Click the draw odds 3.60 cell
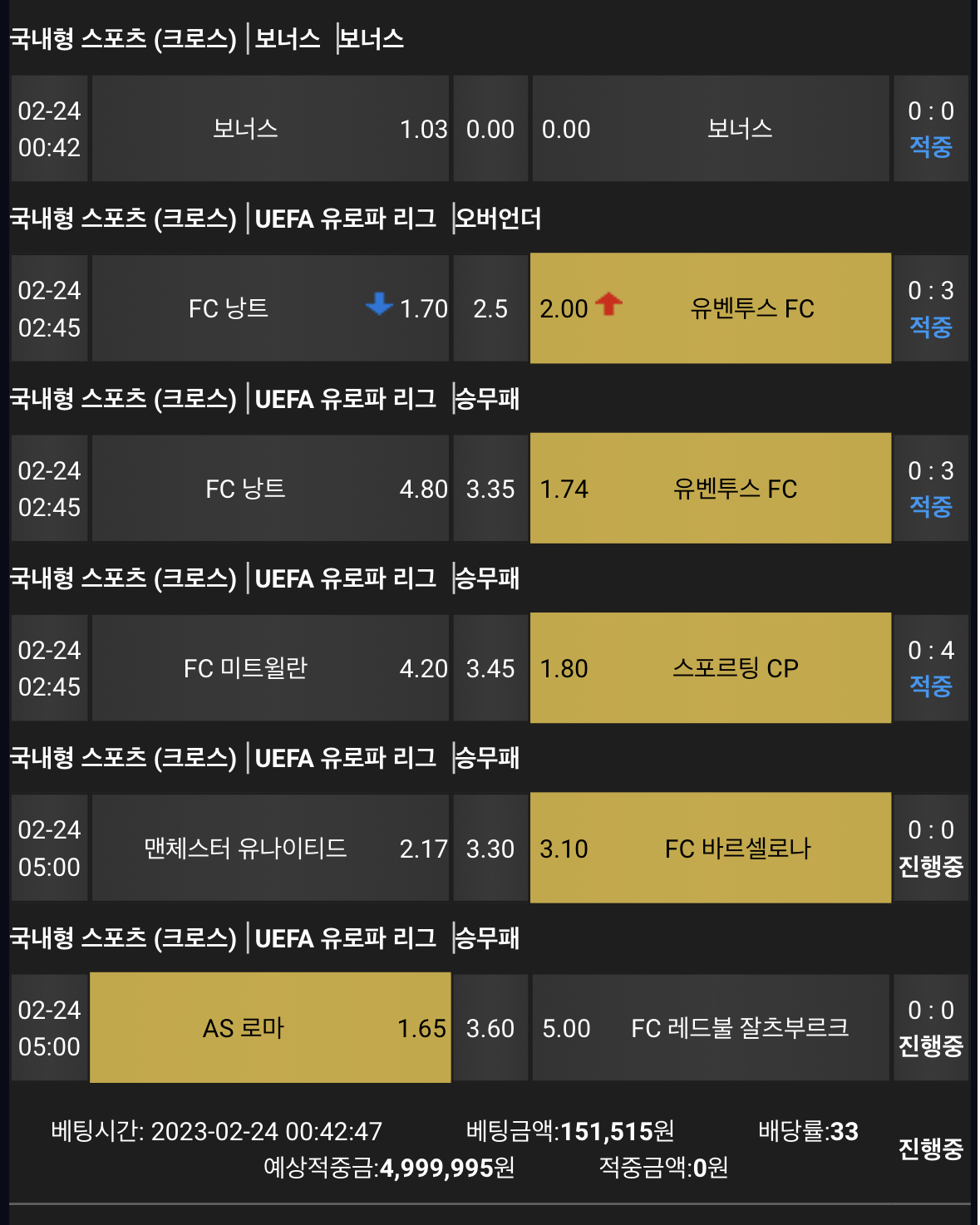 [490, 1028]
